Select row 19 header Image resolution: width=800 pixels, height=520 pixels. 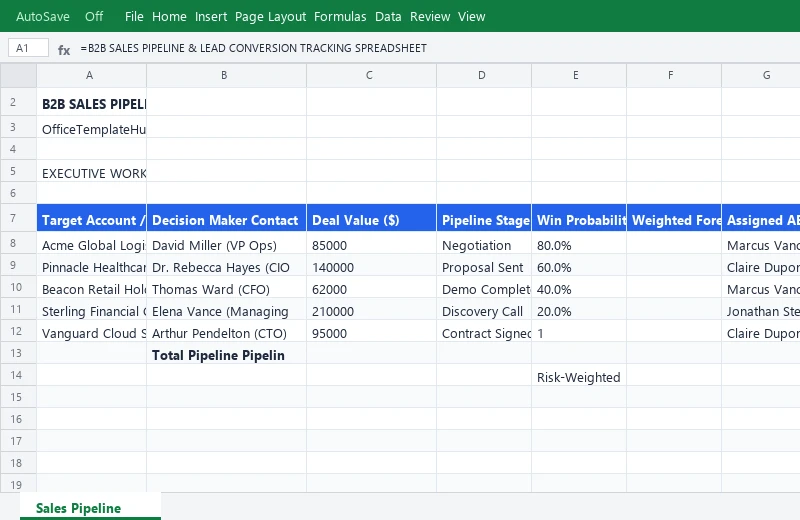[x=18, y=485]
